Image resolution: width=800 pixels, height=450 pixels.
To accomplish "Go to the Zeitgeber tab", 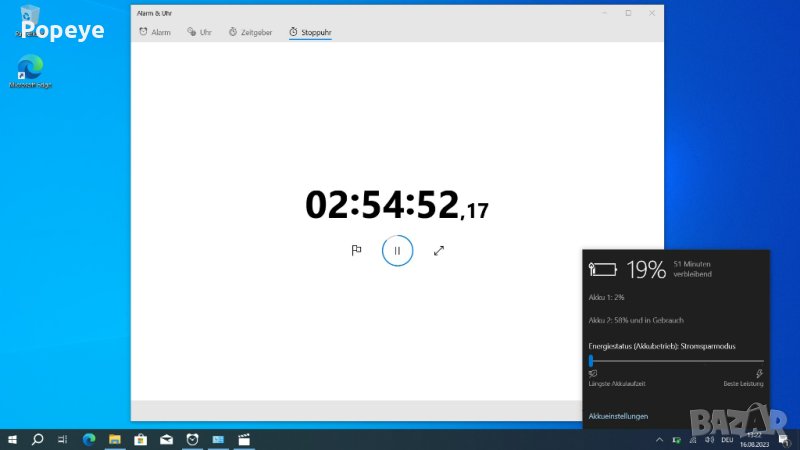I will (x=250, y=32).
